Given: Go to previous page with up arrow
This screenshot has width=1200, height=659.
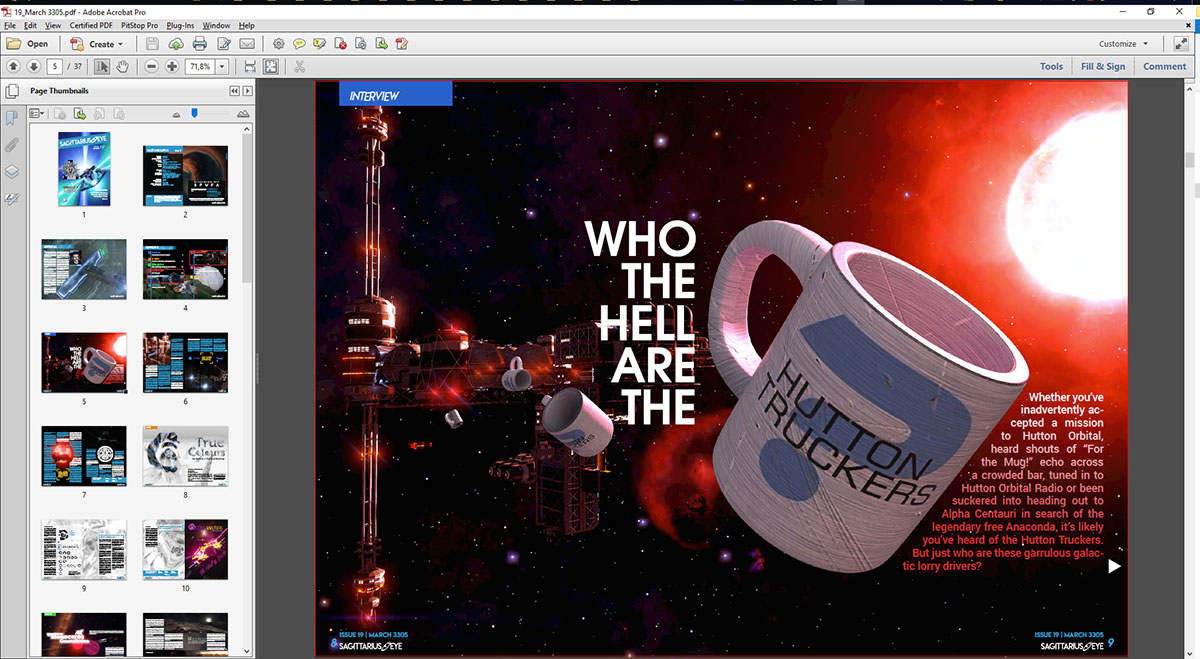Looking at the screenshot, I should tap(14, 67).
